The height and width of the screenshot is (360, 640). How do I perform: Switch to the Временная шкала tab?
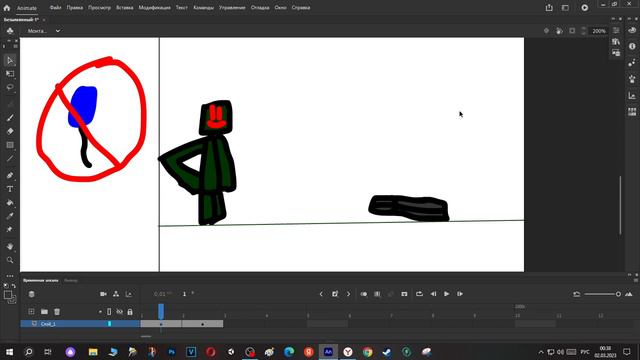(x=40, y=280)
